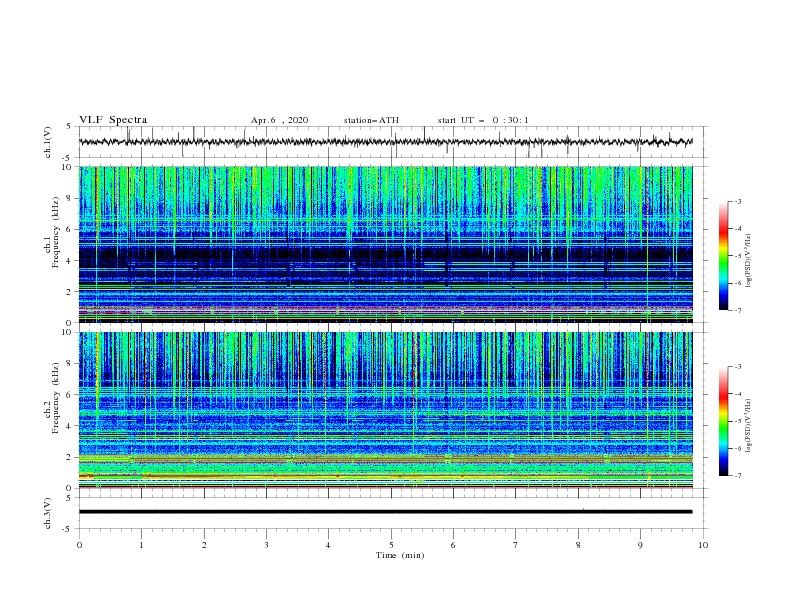Click the "6" frequency tick of ch.1 panel
Viewport: 792px width, 612px height.
click(x=69, y=229)
